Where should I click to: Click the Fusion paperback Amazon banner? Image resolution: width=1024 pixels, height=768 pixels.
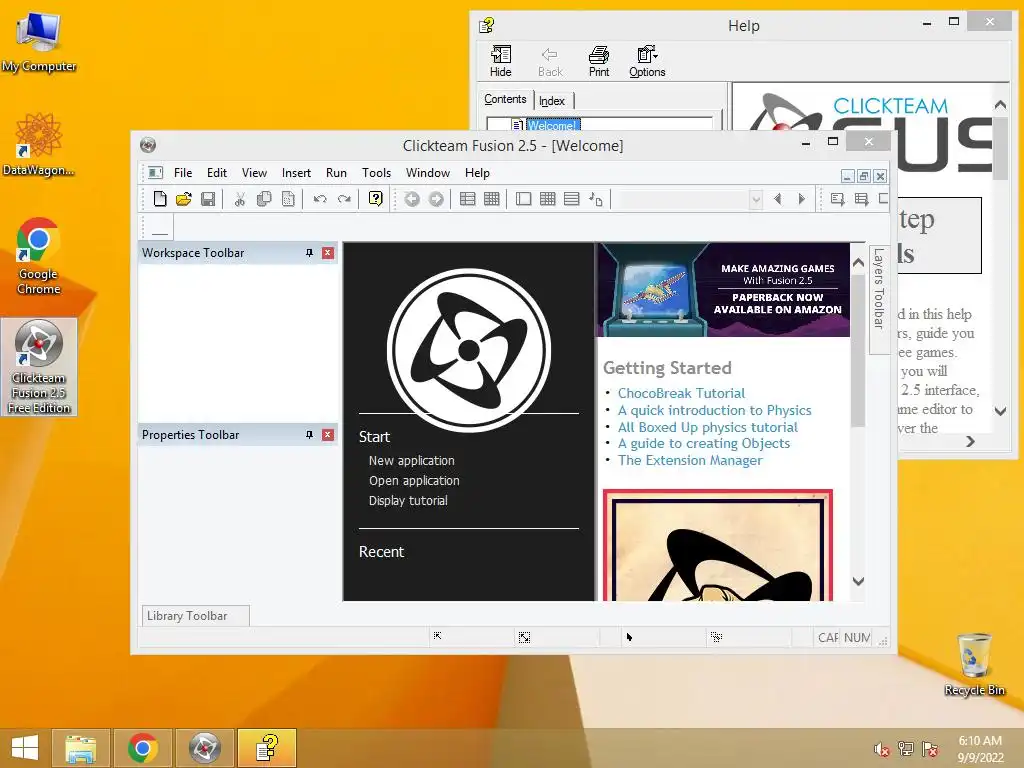[723, 289]
